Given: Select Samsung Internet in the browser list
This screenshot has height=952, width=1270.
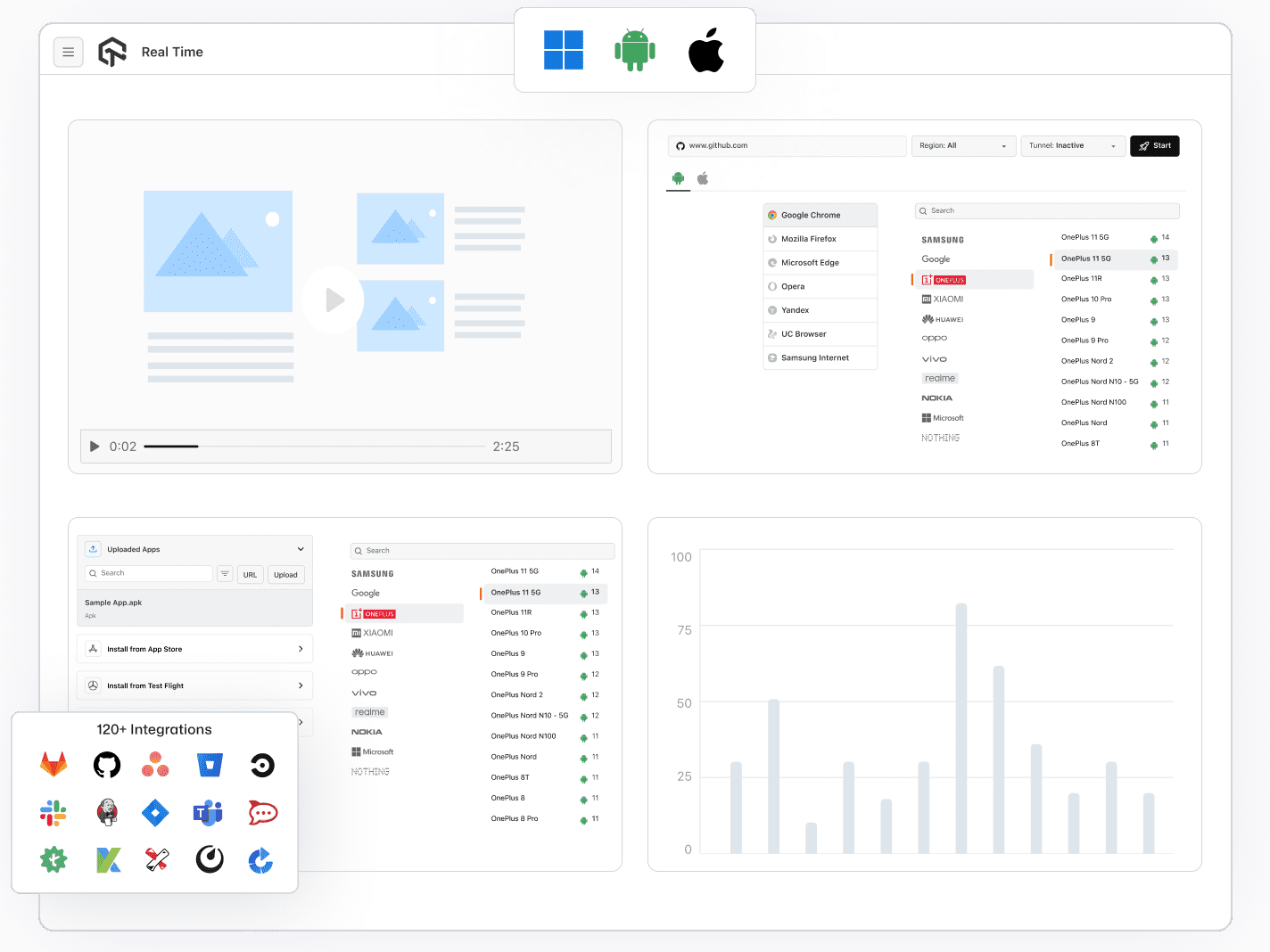Looking at the screenshot, I should click(821, 357).
